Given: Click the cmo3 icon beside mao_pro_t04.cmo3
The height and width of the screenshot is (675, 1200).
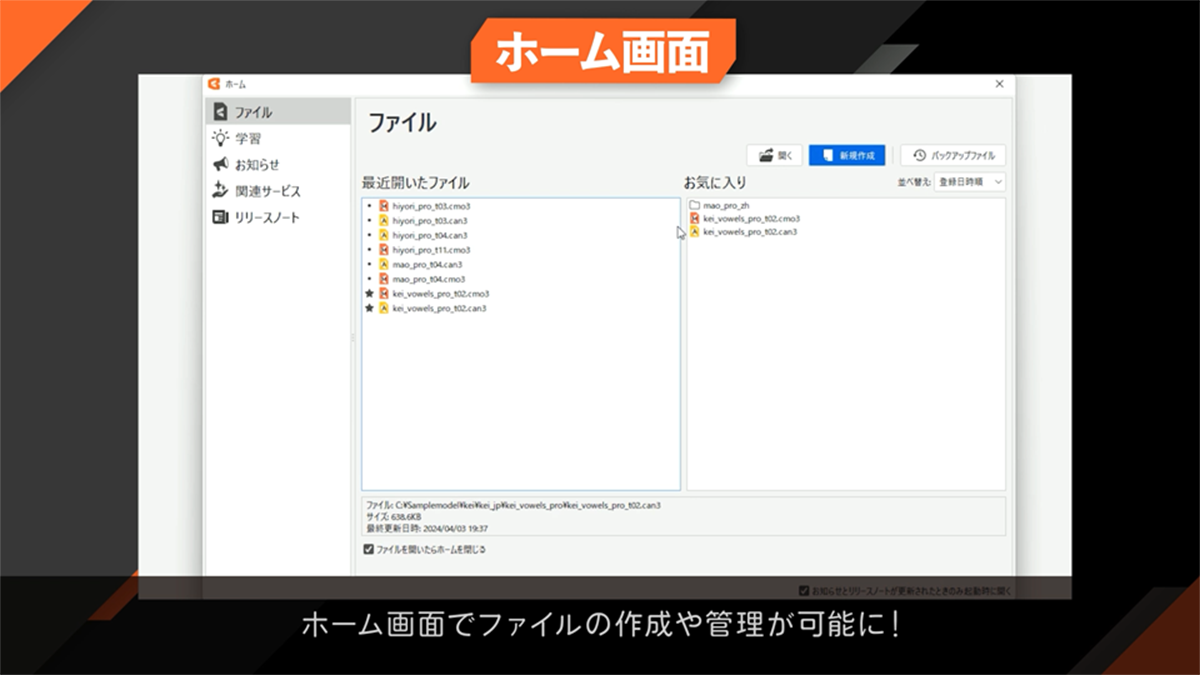Looking at the screenshot, I should click(384, 279).
